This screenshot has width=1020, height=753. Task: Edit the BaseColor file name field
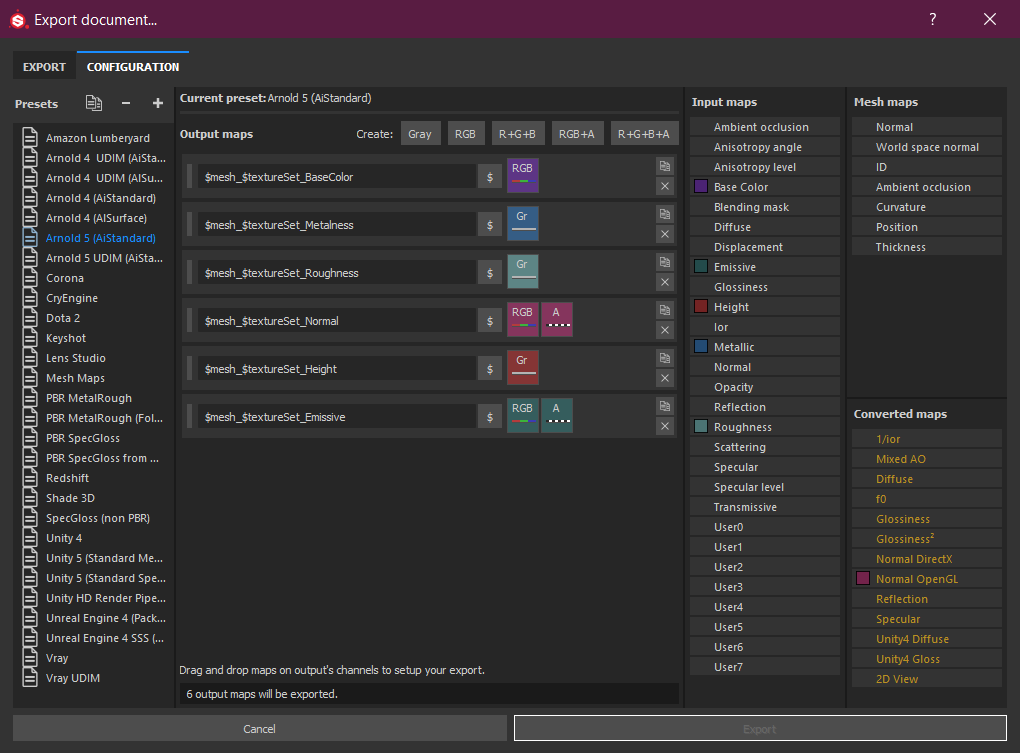click(336, 177)
